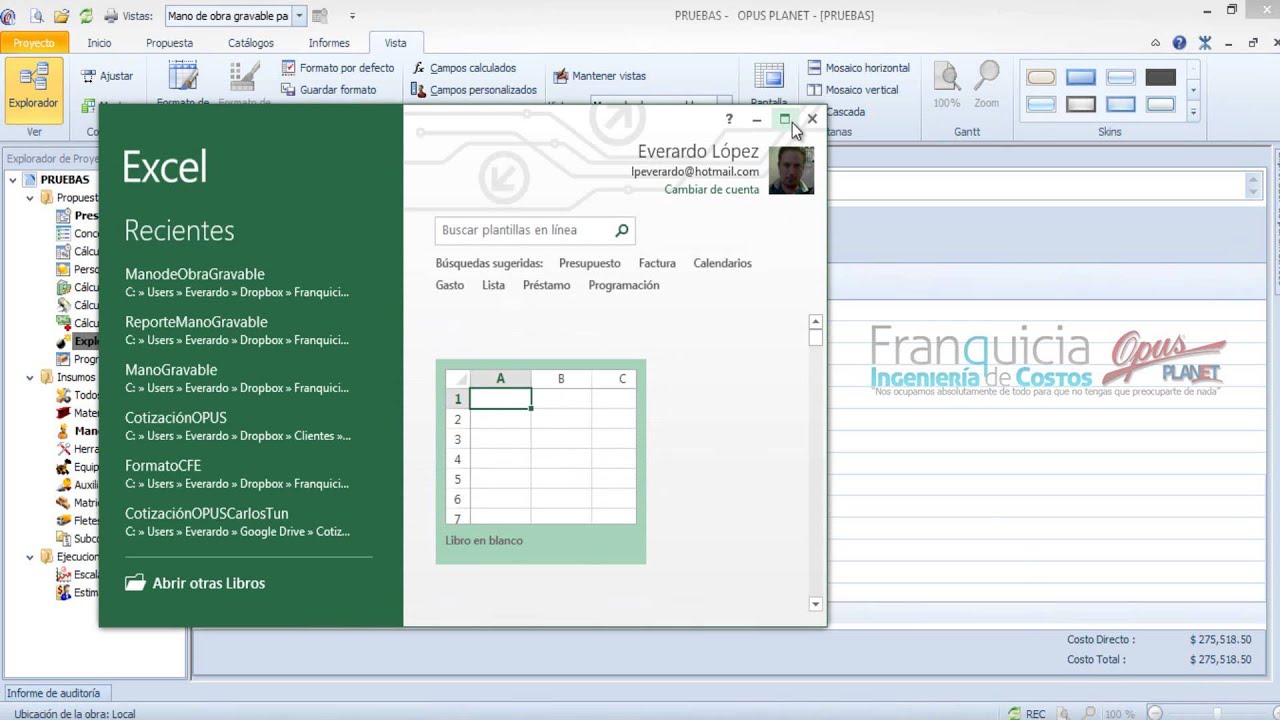
Task: Click the open folder icon in quick access toolbar
Action: [x=62, y=16]
